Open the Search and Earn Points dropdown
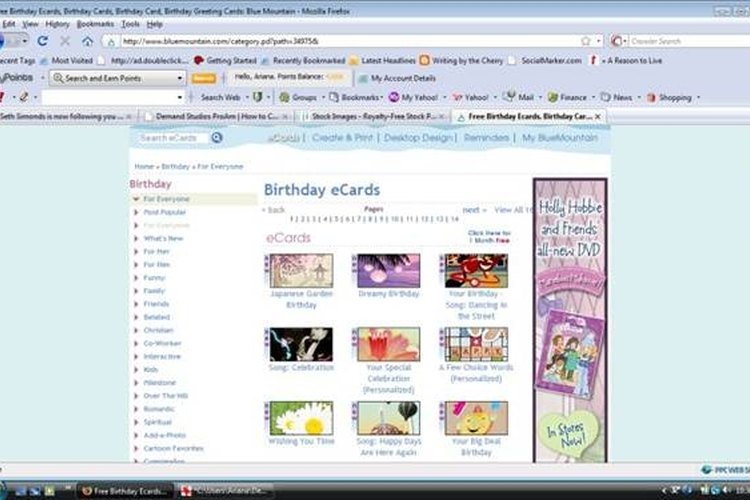Viewport: 750px width, 500px height. (179, 78)
